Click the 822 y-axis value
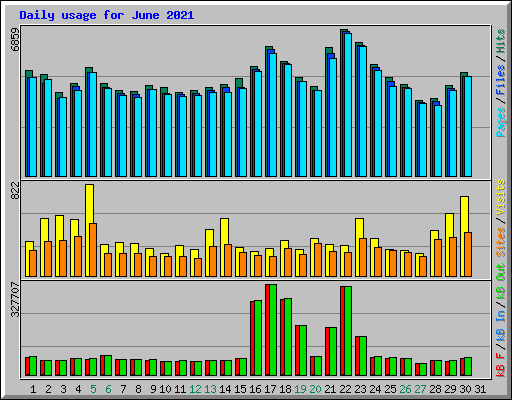512x400 pixels. (15, 191)
